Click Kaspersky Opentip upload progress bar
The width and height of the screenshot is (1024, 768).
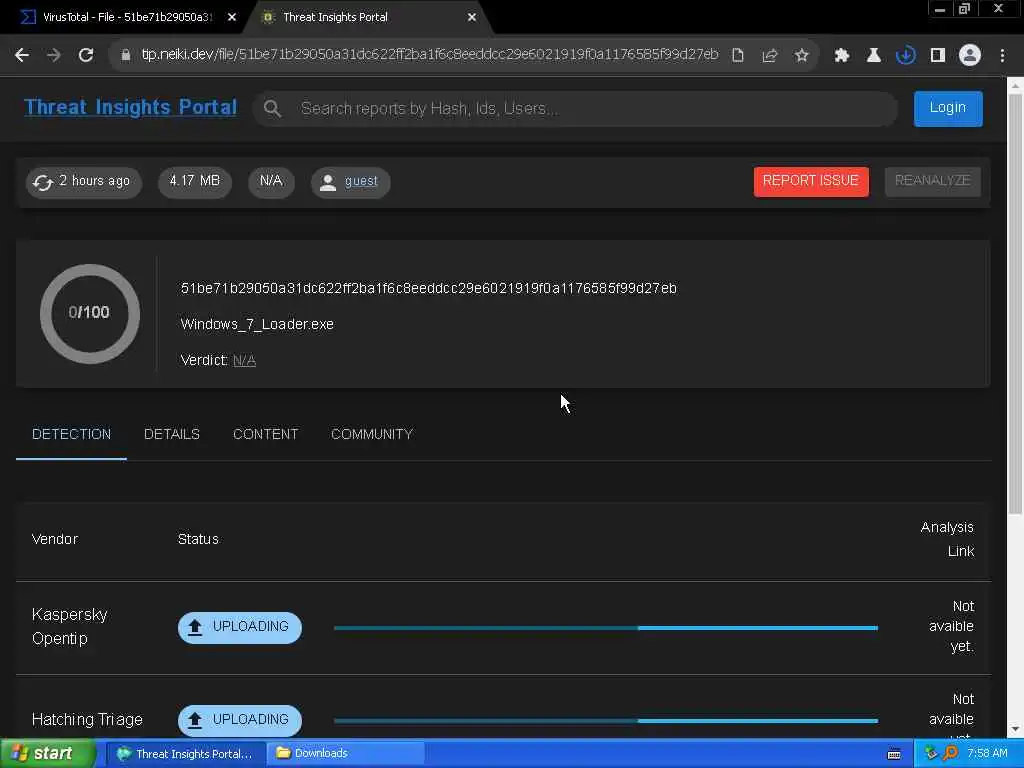pos(605,628)
